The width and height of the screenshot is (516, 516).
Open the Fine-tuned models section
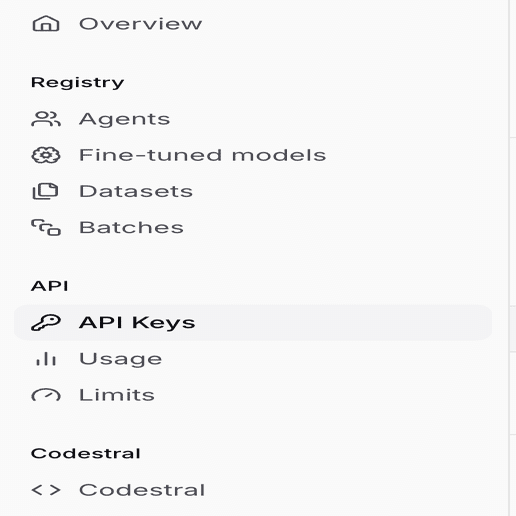(x=202, y=155)
